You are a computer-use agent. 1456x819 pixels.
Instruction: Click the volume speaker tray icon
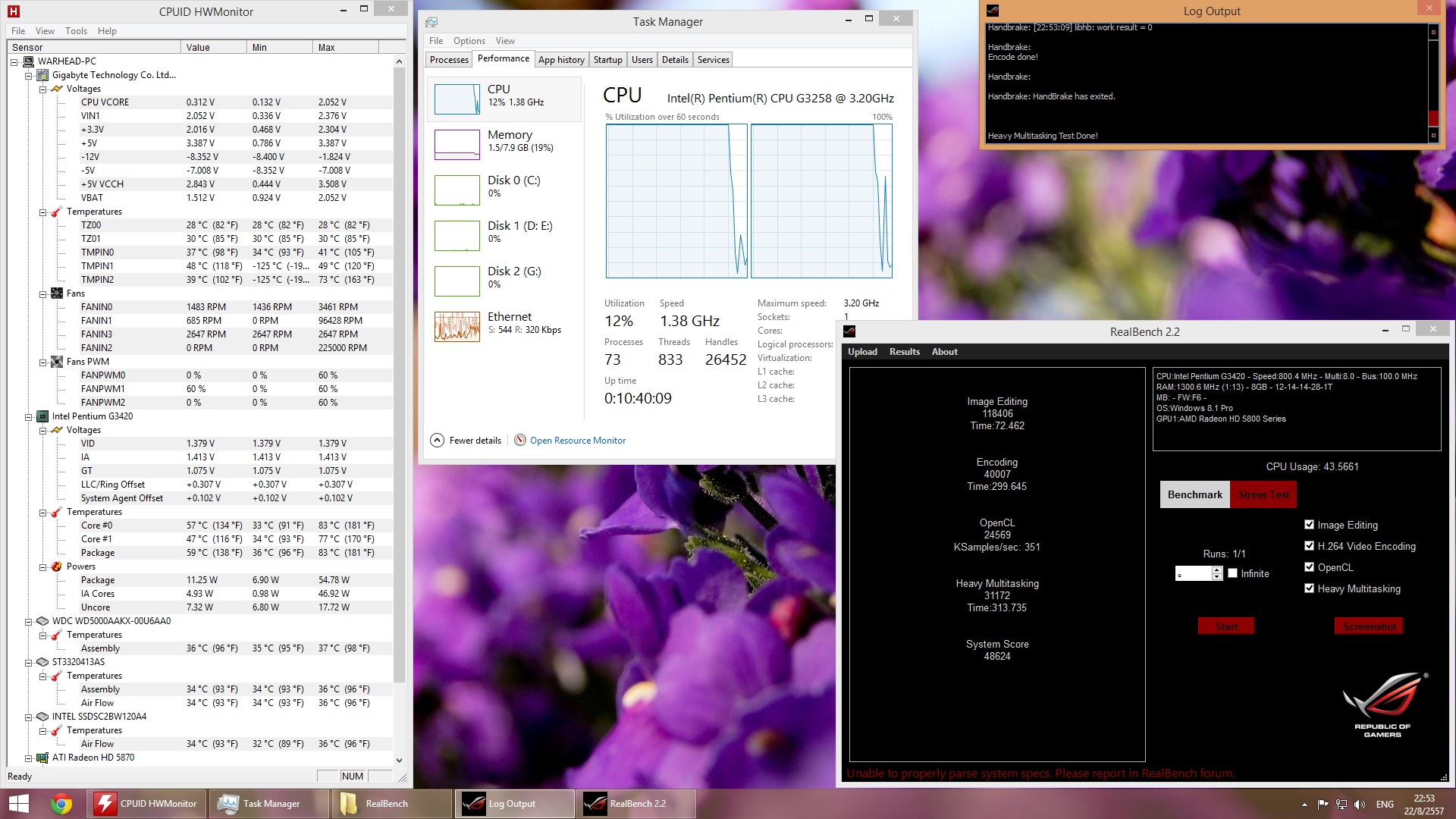coord(1360,804)
